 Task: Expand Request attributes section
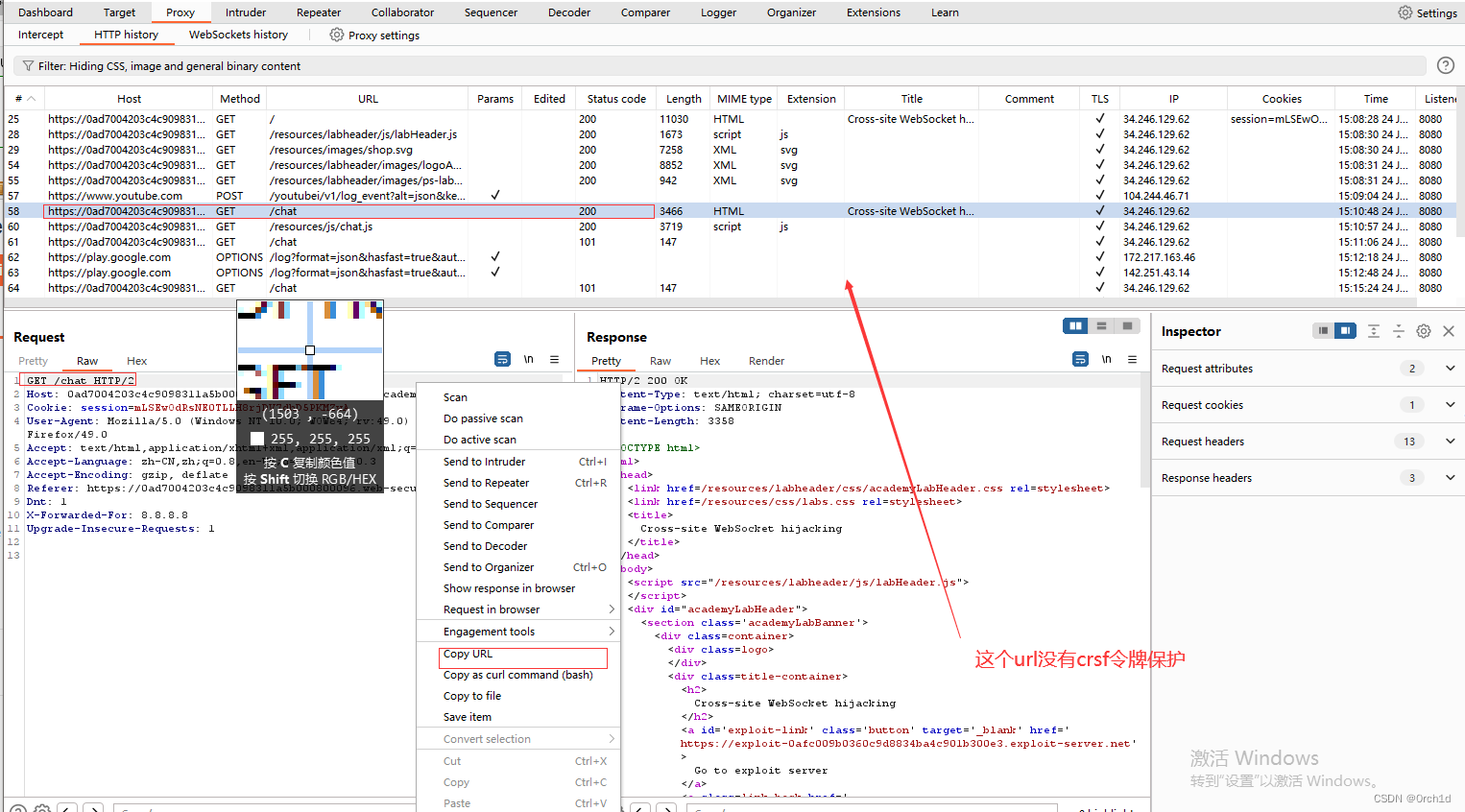1450,369
